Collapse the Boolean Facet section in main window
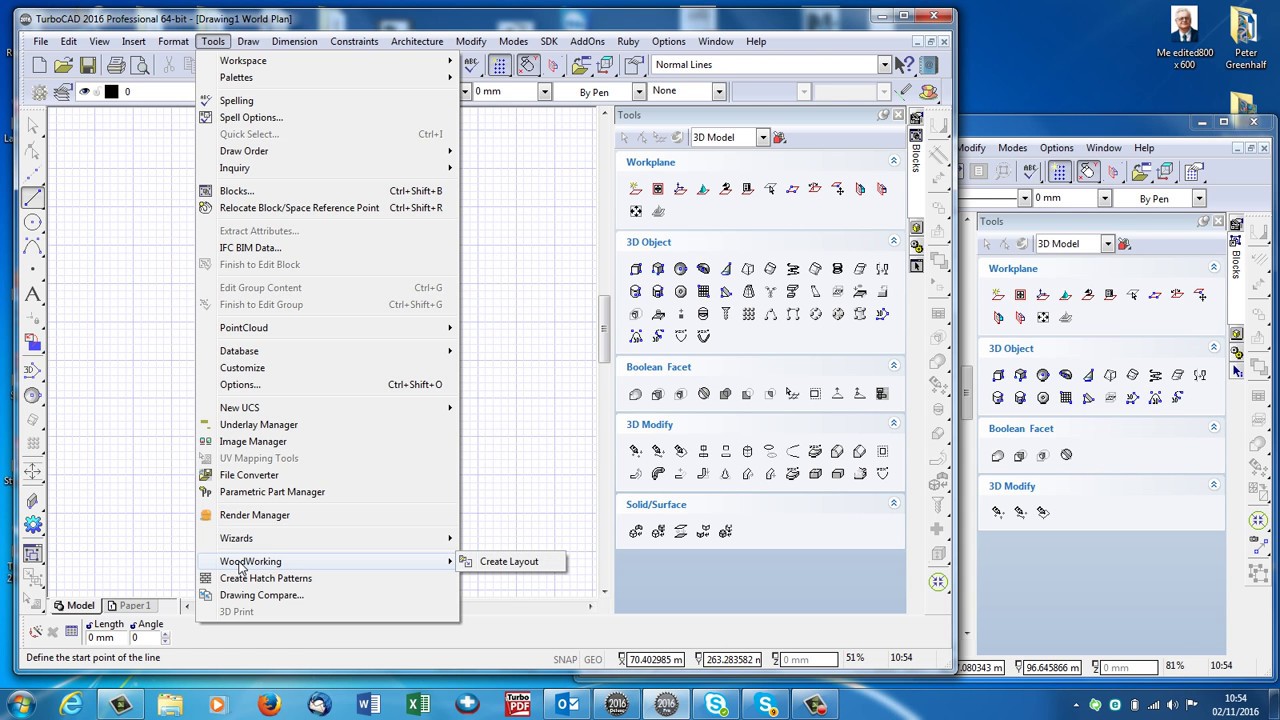Image resolution: width=1280 pixels, height=720 pixels. coord(894,366)
